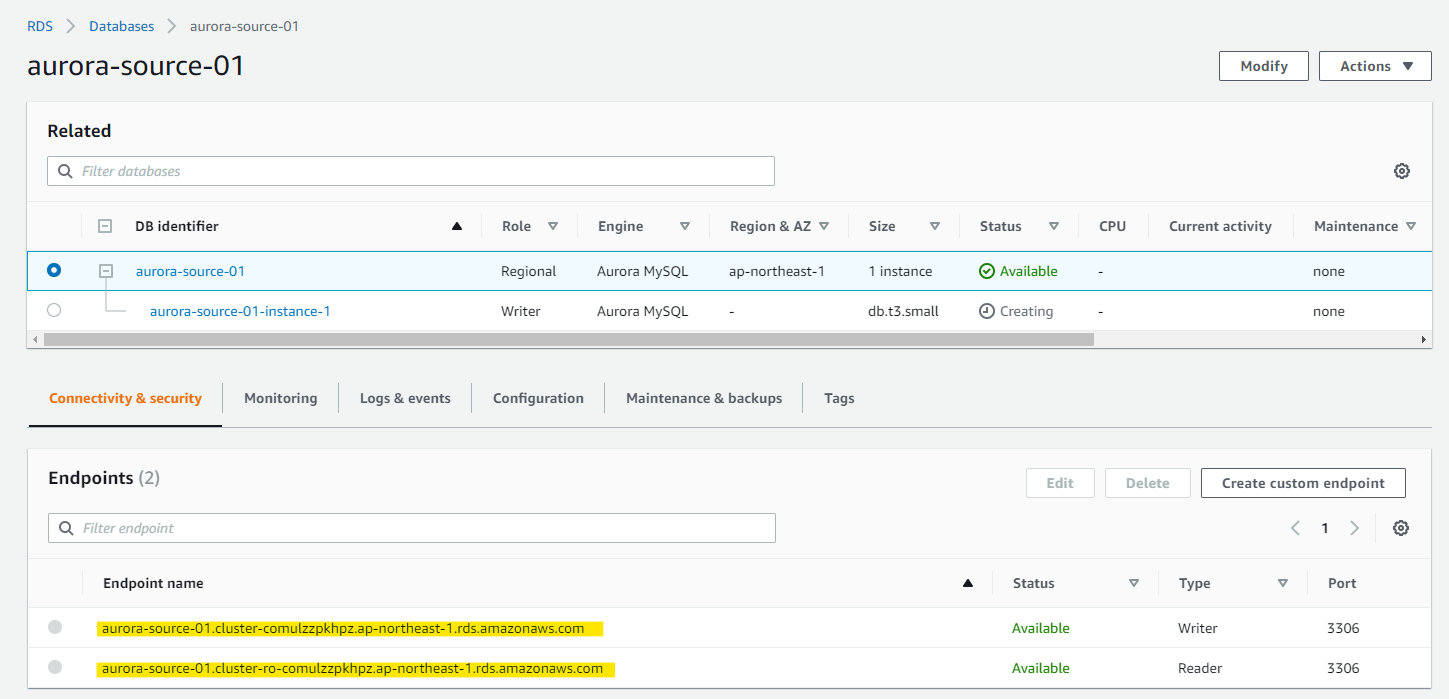This screenshot has height=699, width=1449.
Task: Open the RDS breadcrumb link
Action: tap(40, 26)
